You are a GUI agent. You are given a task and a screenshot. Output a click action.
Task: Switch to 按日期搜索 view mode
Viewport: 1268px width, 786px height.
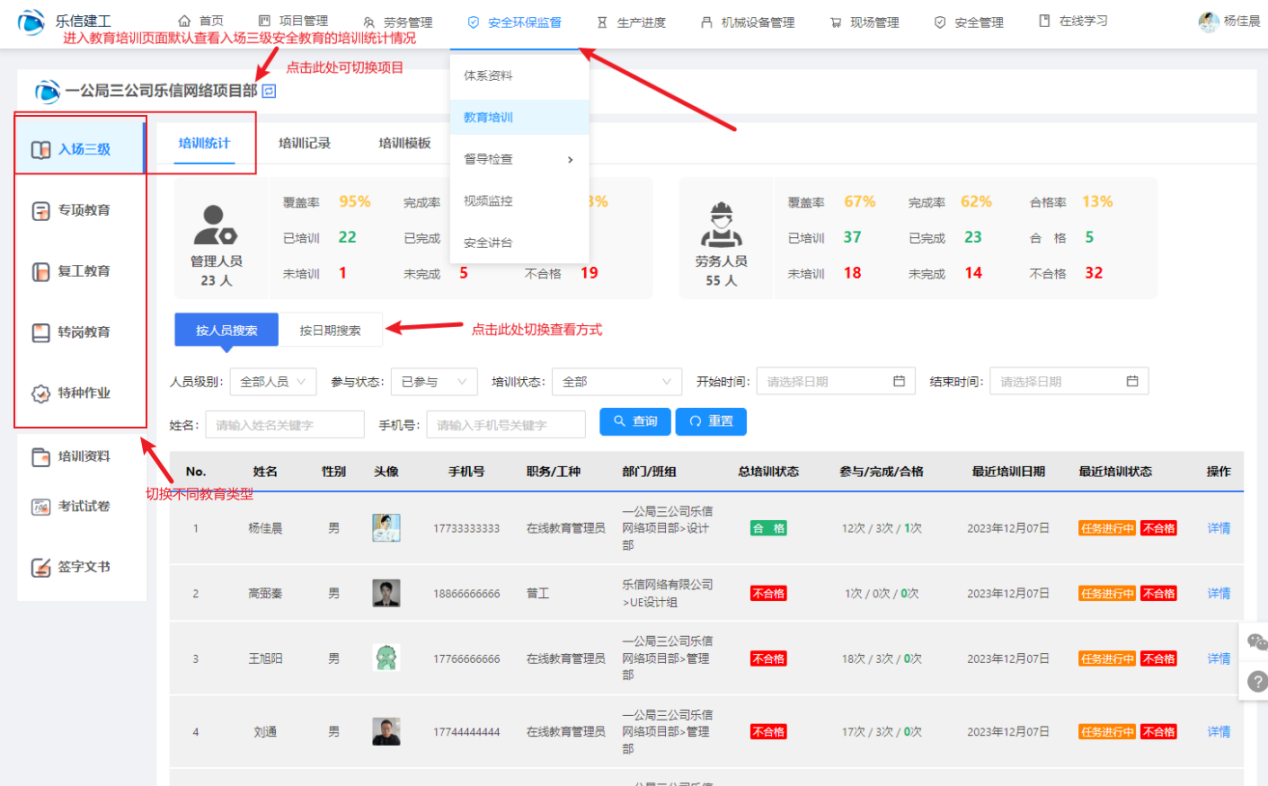330,330
